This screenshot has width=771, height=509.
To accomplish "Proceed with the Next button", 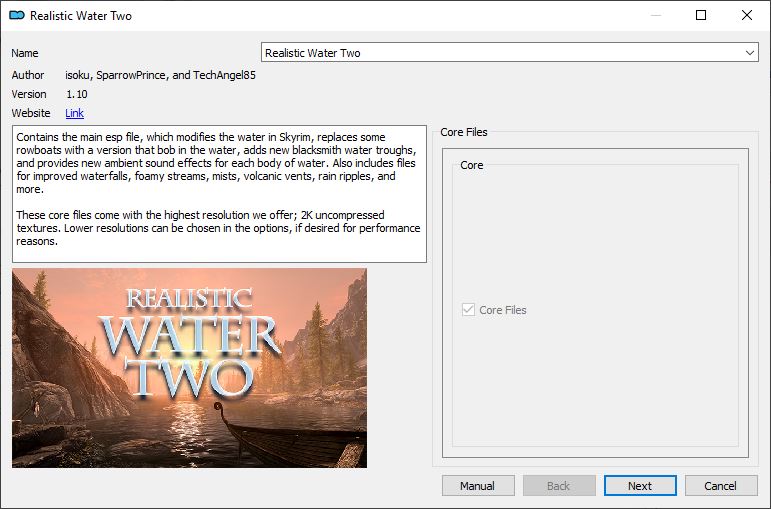I will pyautogui.click(x=640, y=486).
